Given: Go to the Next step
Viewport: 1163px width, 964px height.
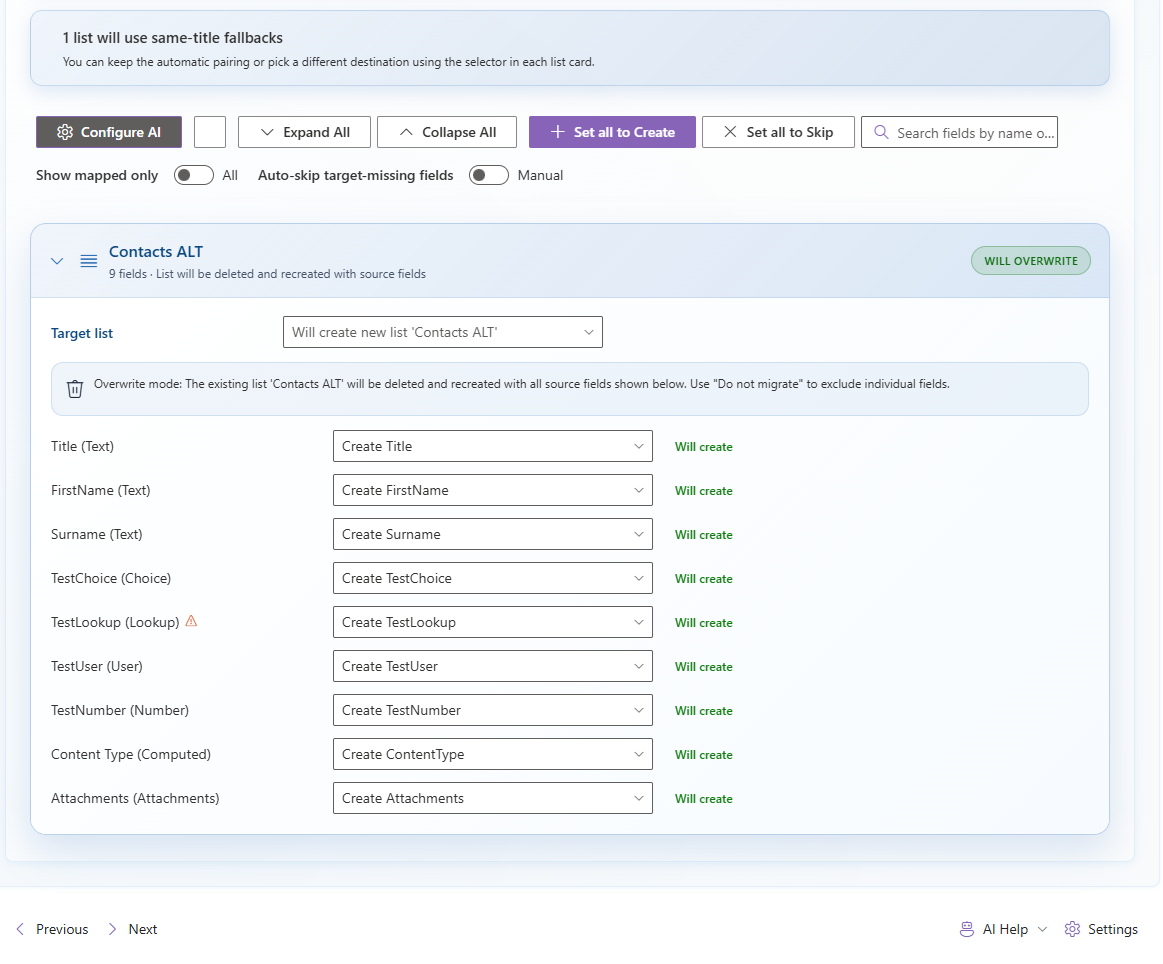Looking at the screenshot, I should click(x=132, y=929).
